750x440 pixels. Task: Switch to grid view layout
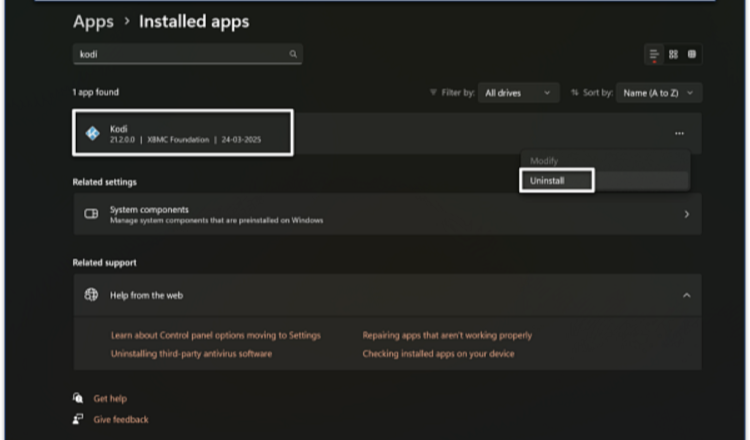[673, 54]
